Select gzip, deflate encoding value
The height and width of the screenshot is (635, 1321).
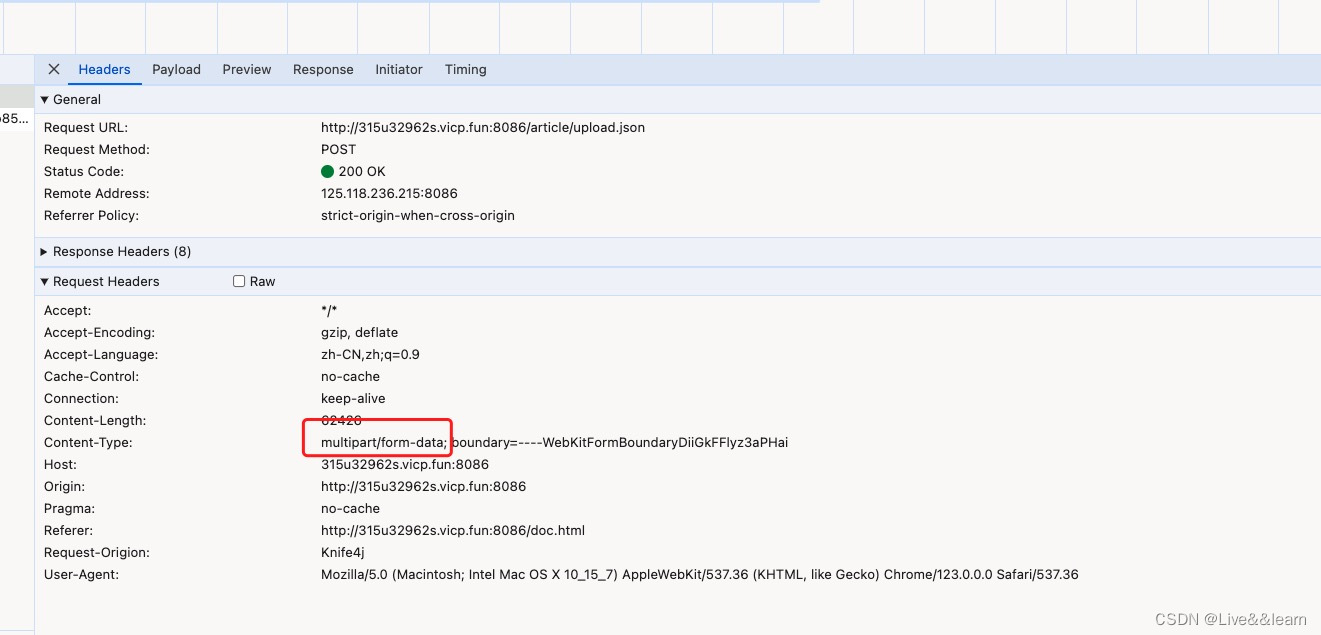(359, 332)
